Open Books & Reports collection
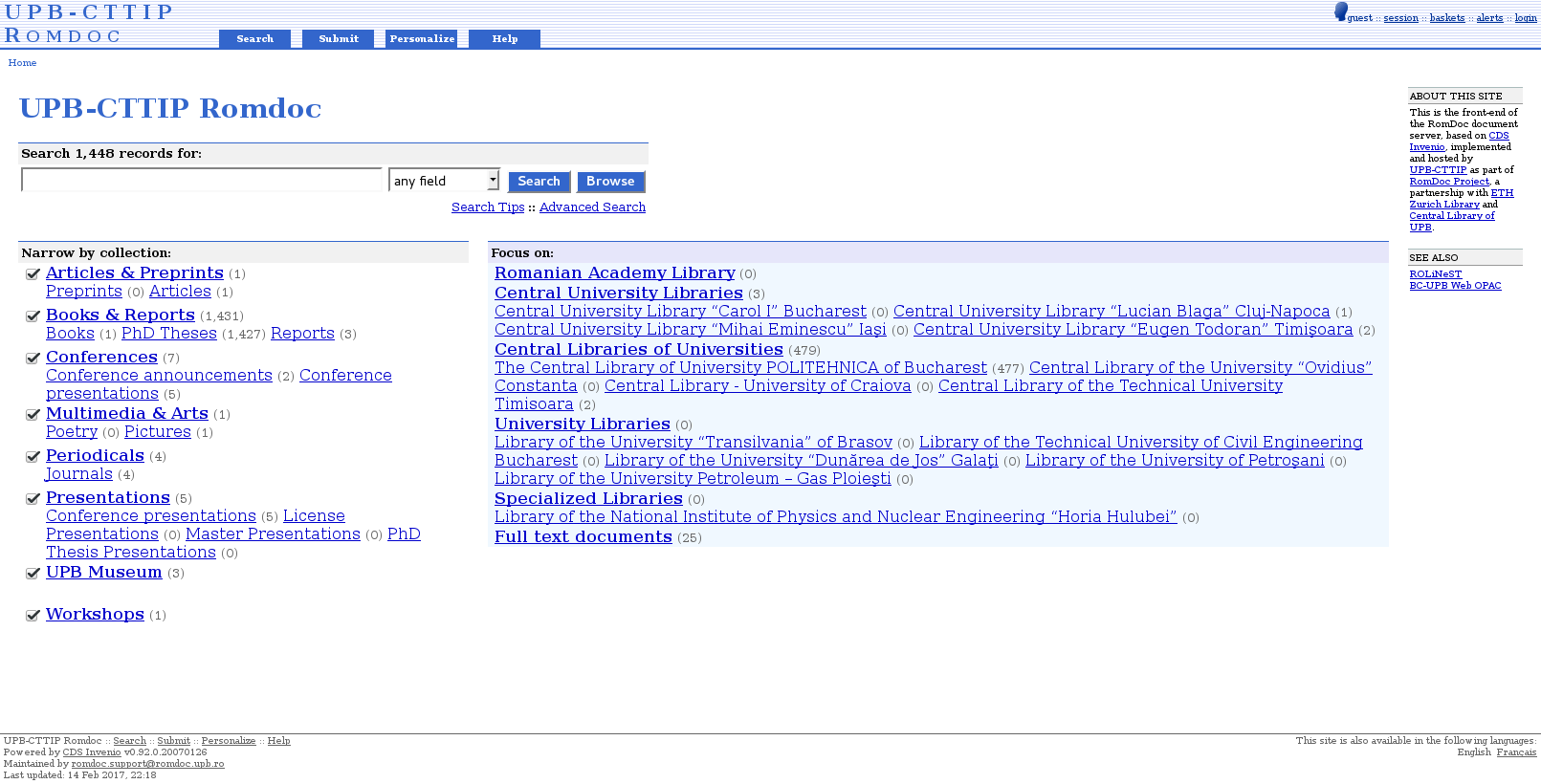The width and height of the screenshot is (1541, 784). pos(121,316)
